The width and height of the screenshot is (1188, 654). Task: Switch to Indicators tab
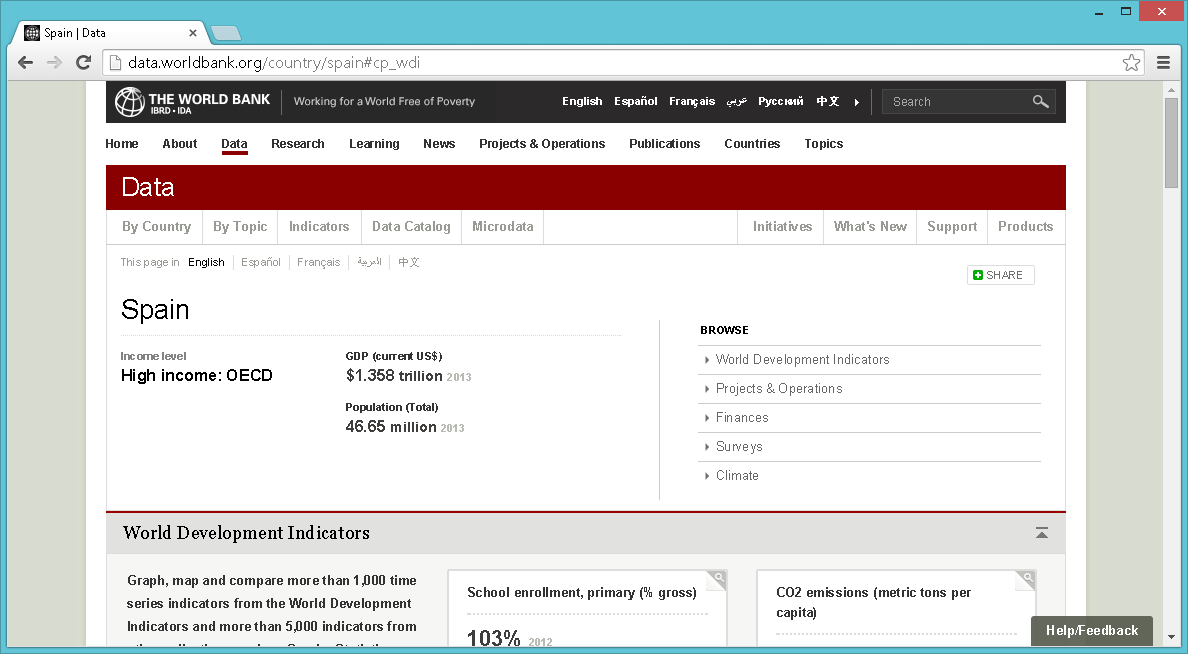[319, 227]
